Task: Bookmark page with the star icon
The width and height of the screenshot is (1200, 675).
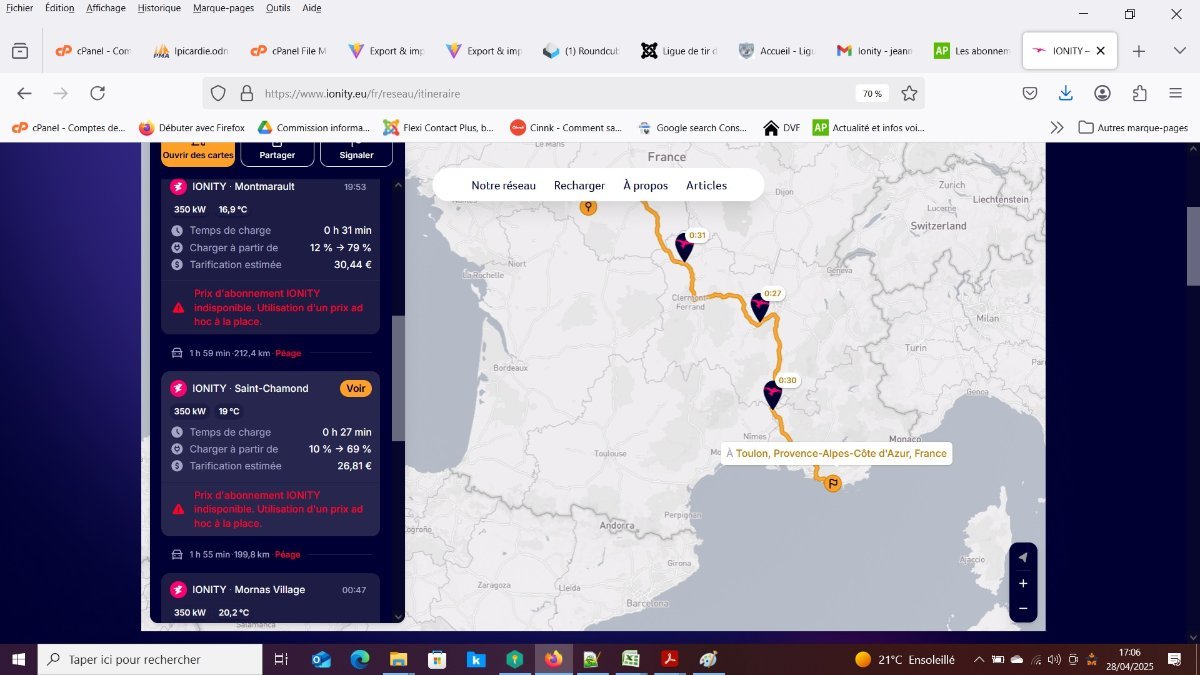Action: pyautogui.click(x=909, y=93)
